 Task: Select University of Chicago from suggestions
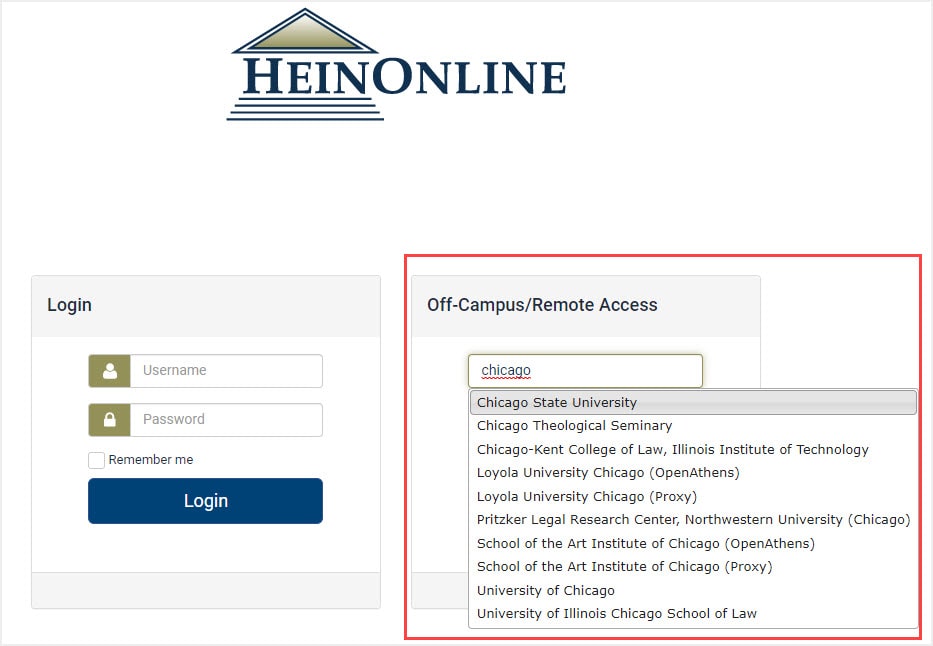pyautogui.click(x=693, y=591)
